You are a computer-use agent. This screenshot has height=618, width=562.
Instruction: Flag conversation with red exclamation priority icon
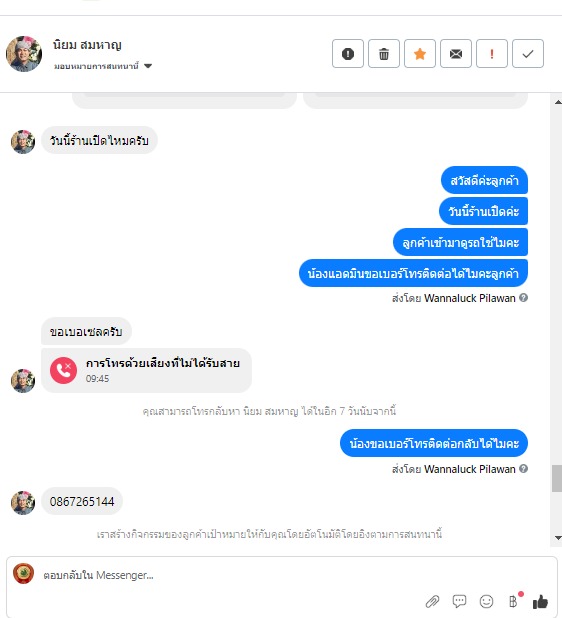point(491,54)
